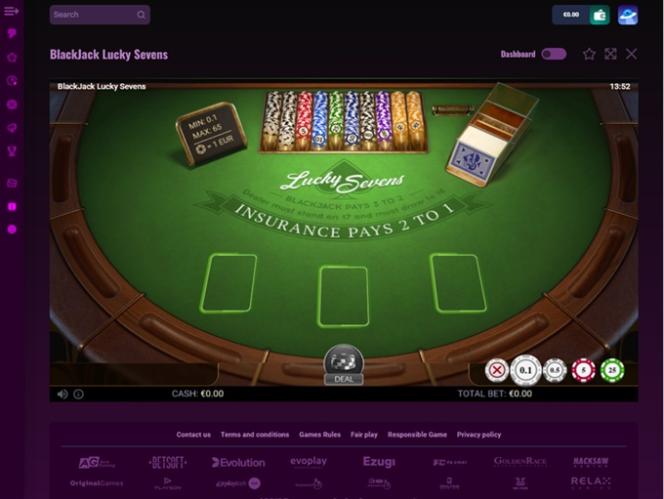The image size is (664, 499).
Task: Open the Privacy policy link
Action: 479,435
